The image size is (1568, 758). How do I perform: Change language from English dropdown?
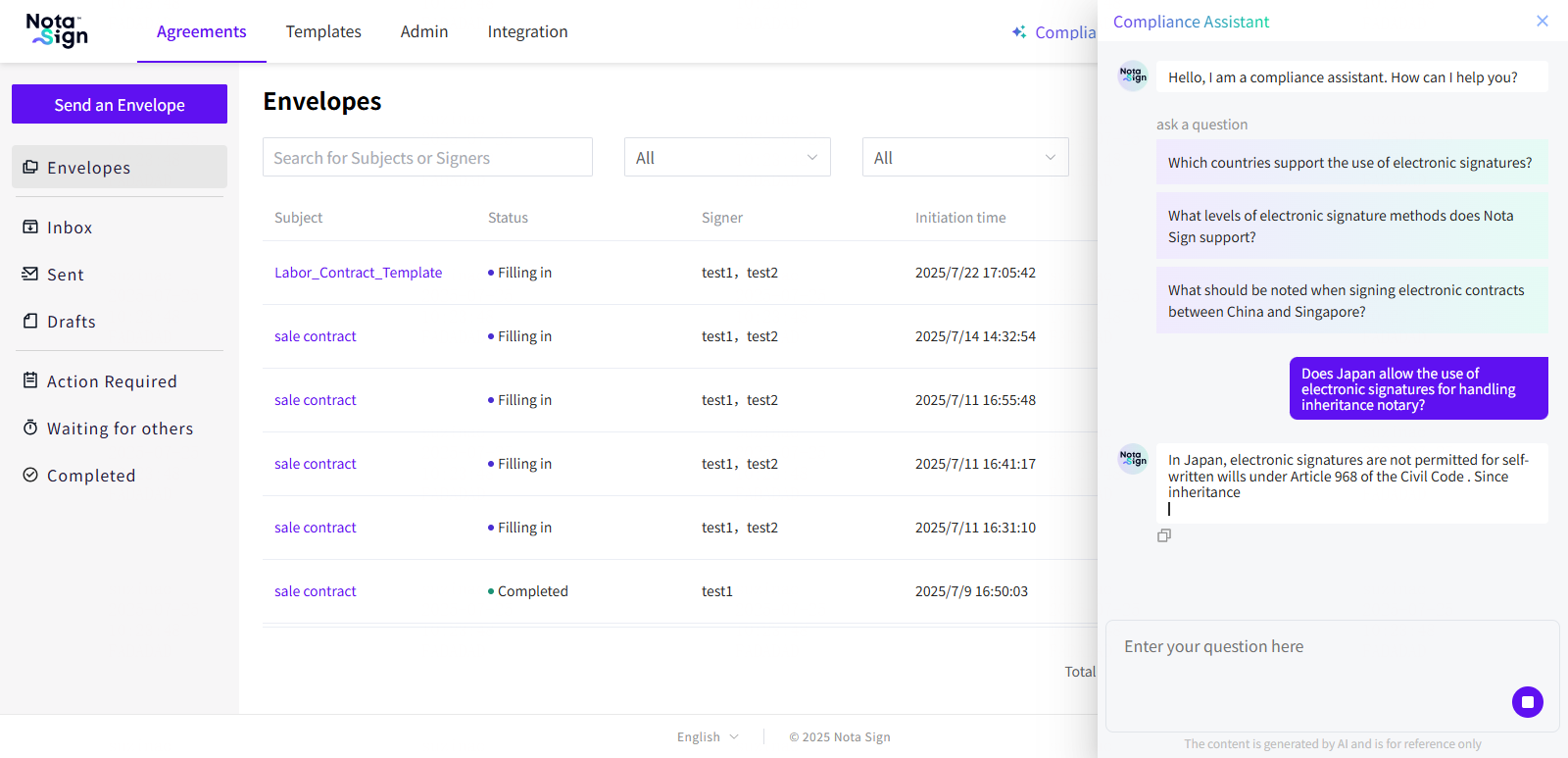708,737
